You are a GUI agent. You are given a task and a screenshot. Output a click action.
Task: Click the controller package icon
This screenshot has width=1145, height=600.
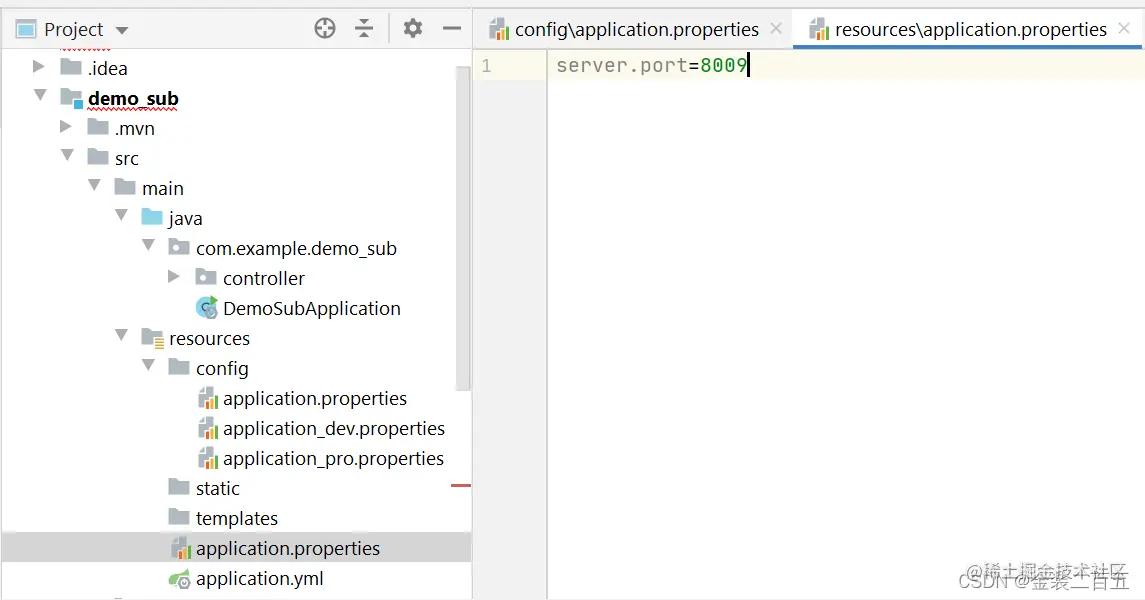[206, 277]
